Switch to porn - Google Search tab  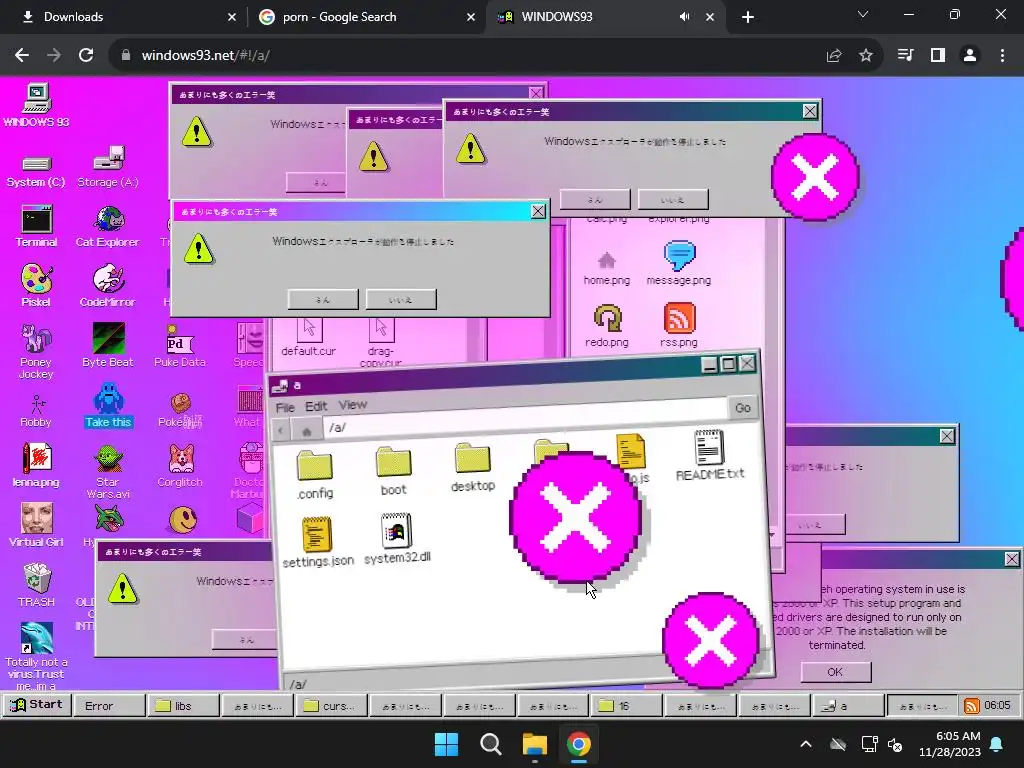click(367, 17)
